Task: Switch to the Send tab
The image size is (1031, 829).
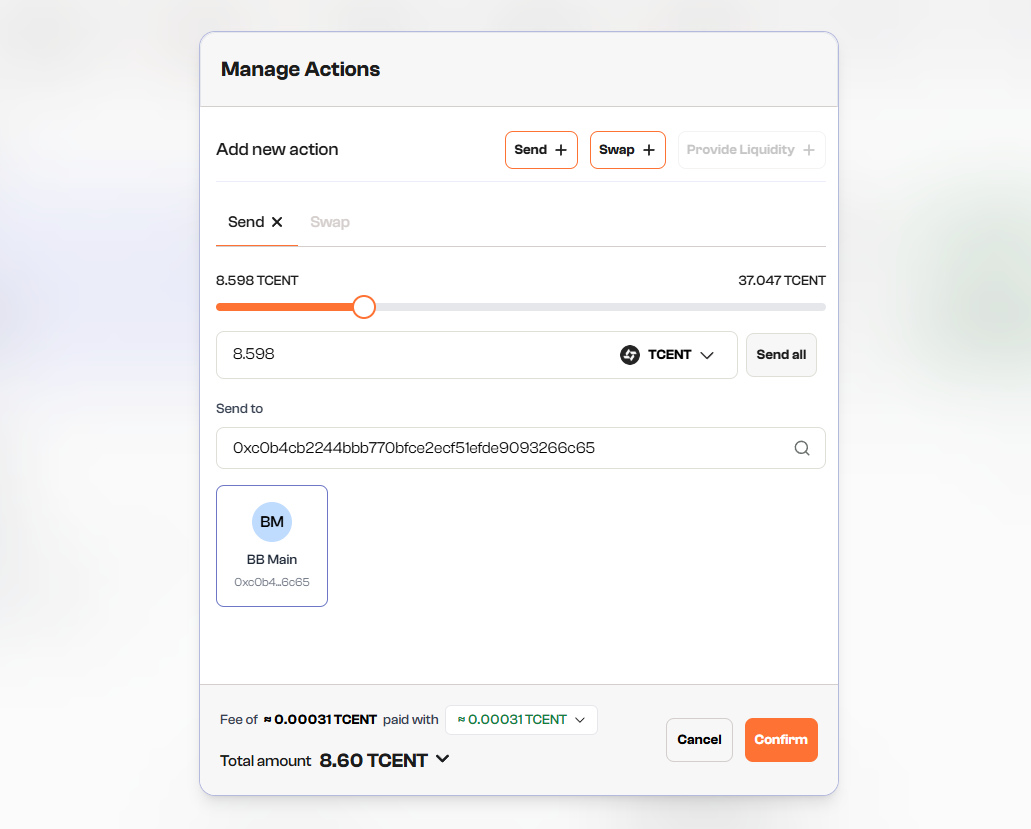Action: pos(246,222)
